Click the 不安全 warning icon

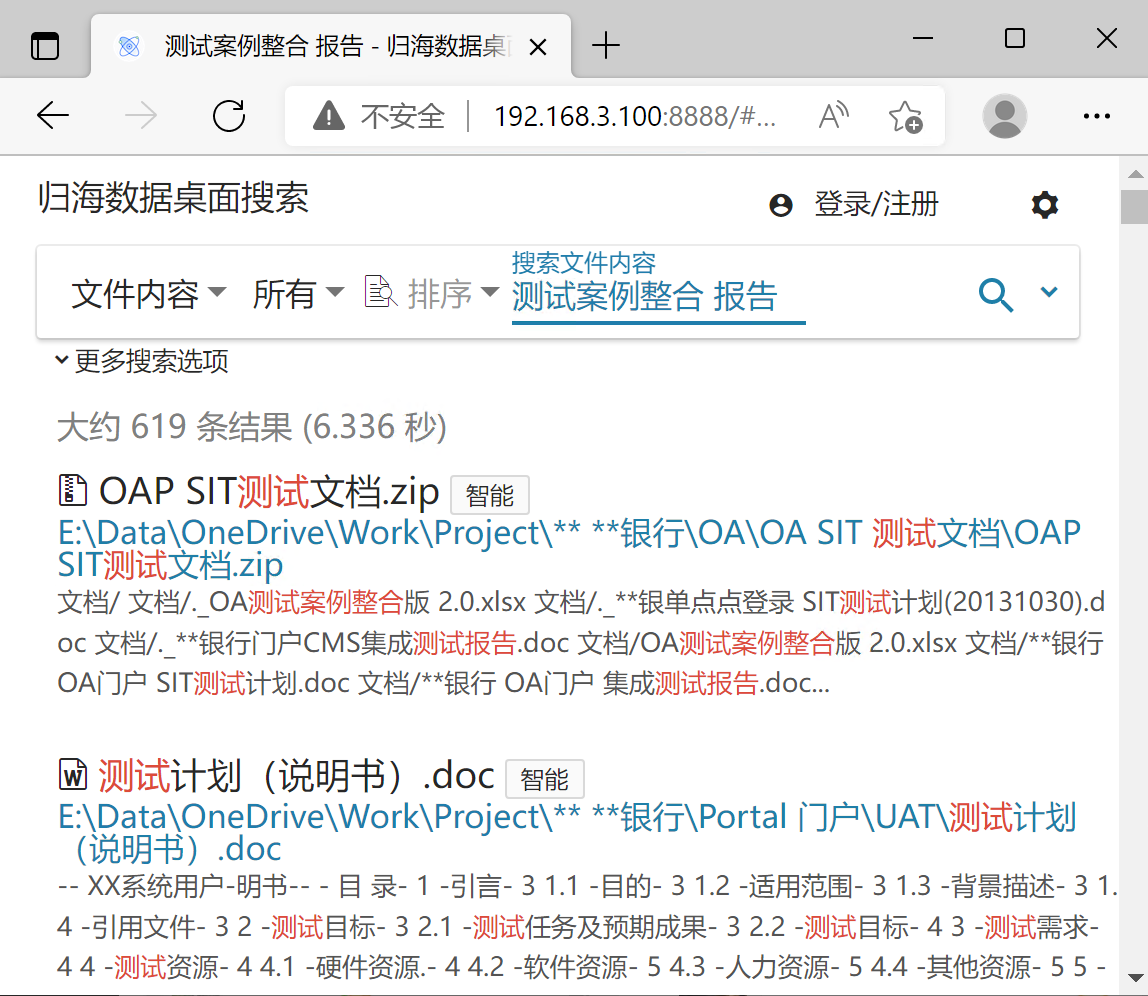[329, 116]
